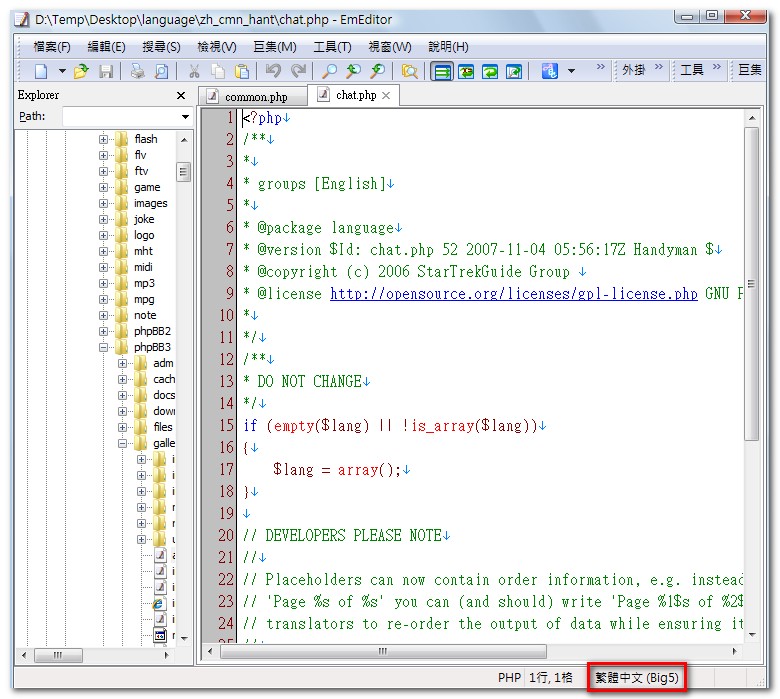Click the editor horizontal scrollbar thumb
Viewport: 780px width, 699px height.
[x=383, y=651]
